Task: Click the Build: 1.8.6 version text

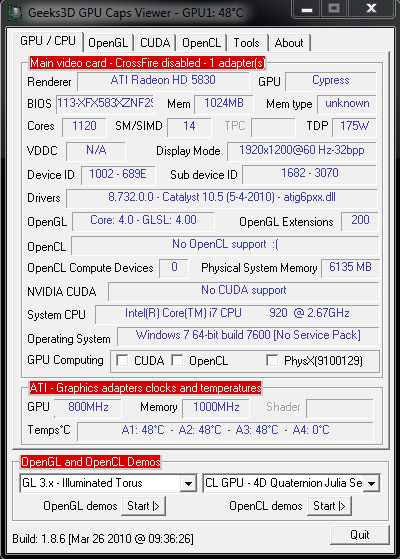Action: tap(103, 538)
